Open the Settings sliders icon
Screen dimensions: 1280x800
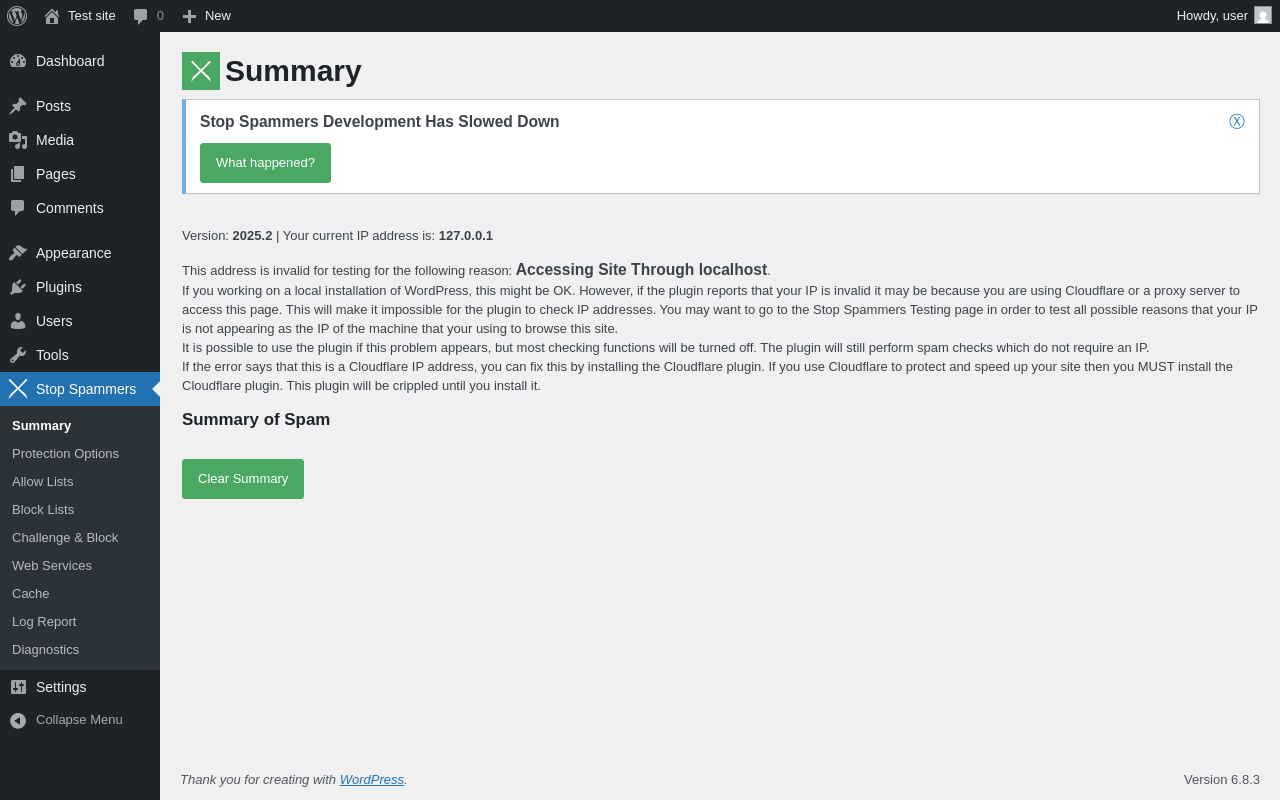(x=18, y=687)
